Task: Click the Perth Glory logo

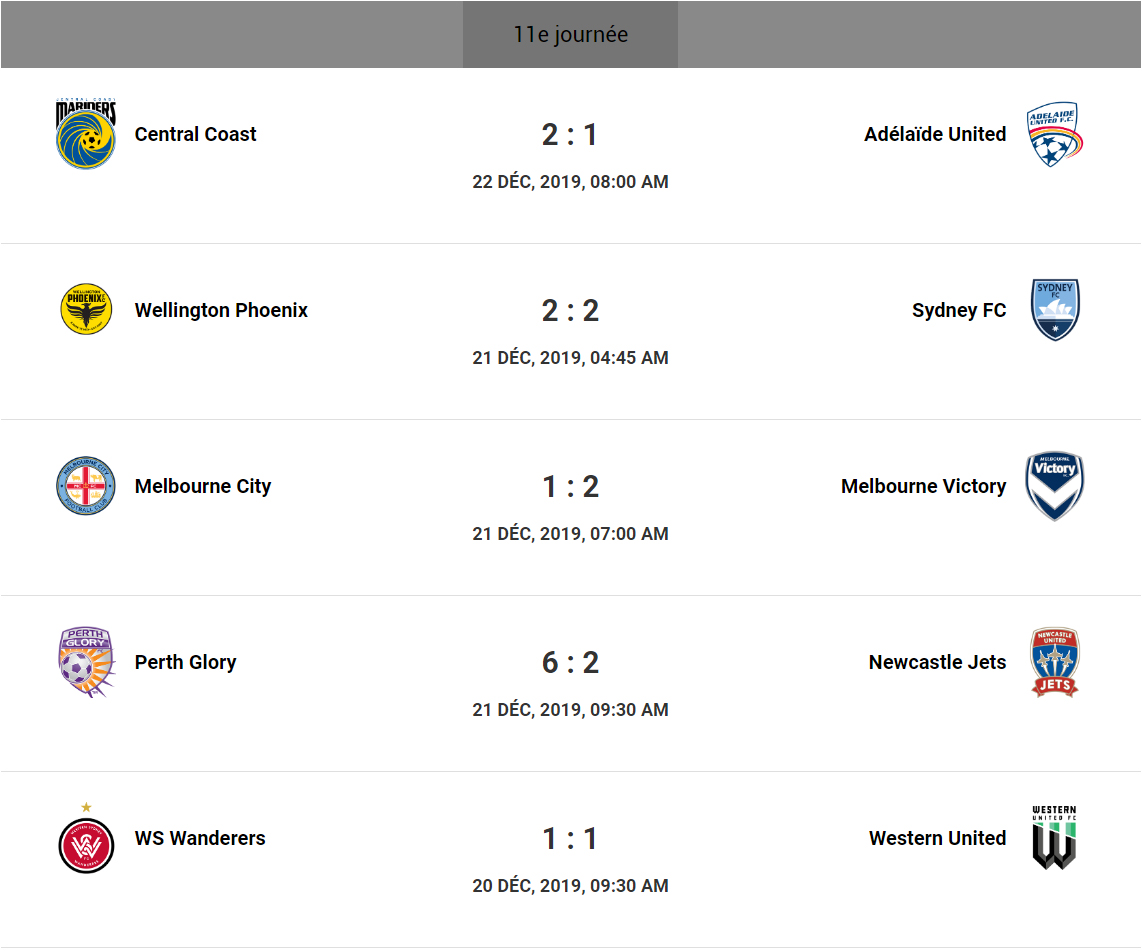Action: pyautogui.click(x=86, y=662)
